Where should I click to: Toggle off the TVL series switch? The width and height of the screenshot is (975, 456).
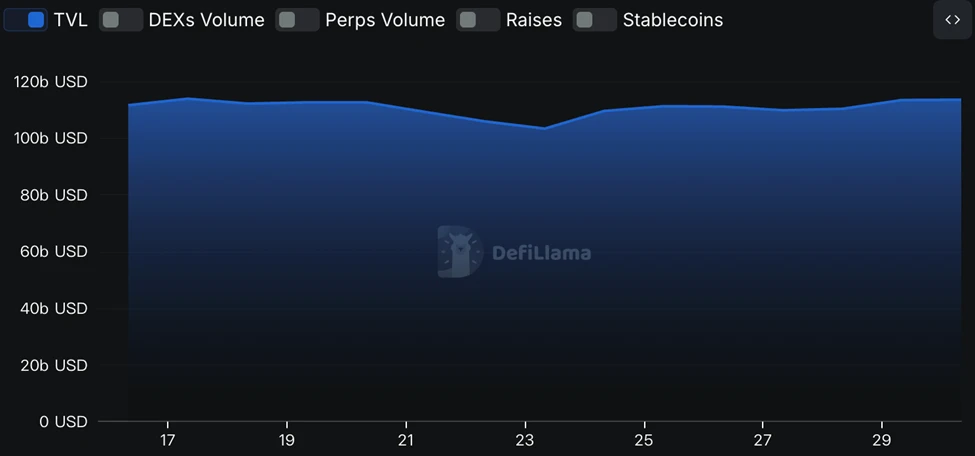click(x=26, y=20)
